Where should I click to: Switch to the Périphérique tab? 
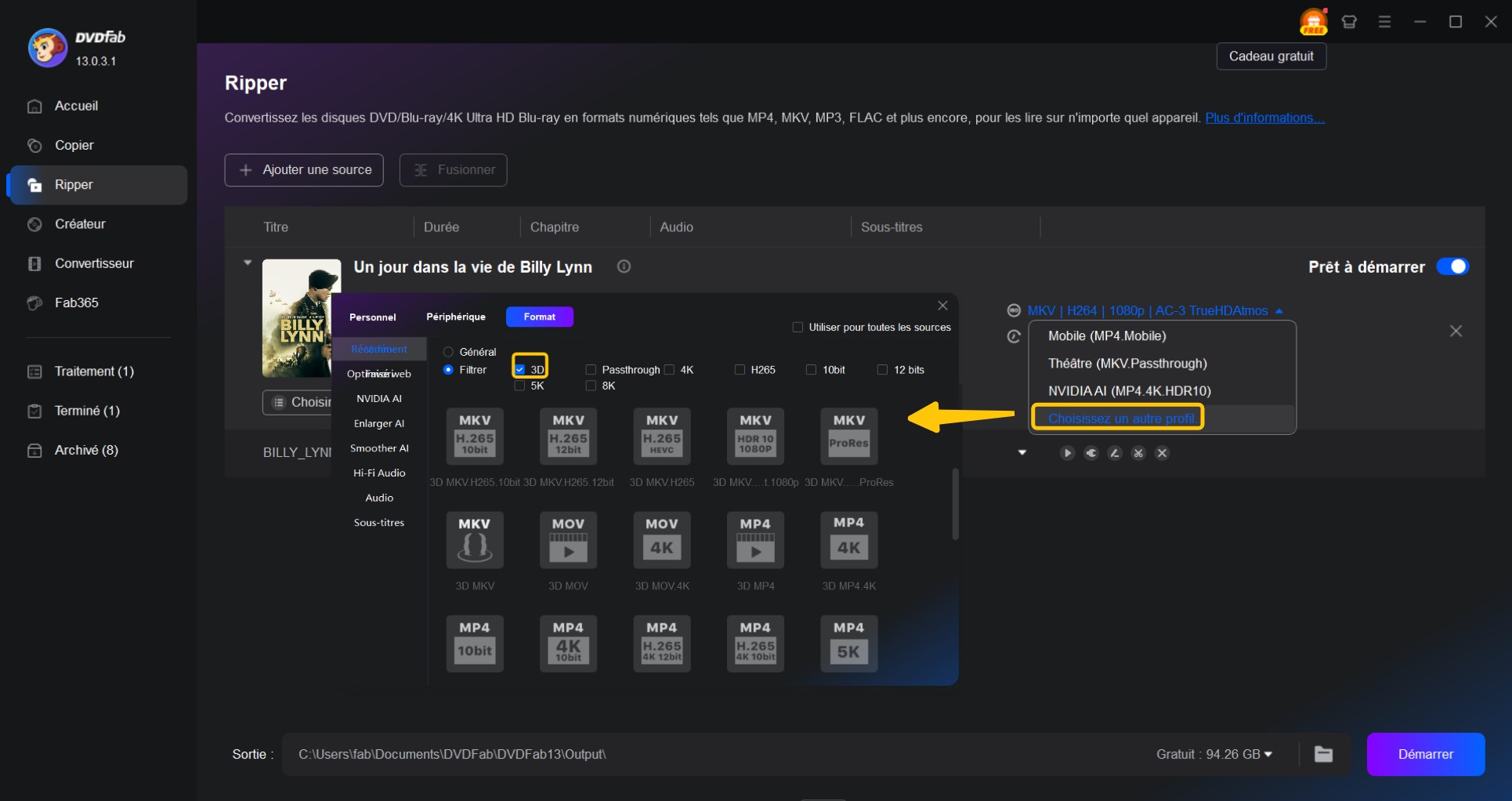(456, 317)
